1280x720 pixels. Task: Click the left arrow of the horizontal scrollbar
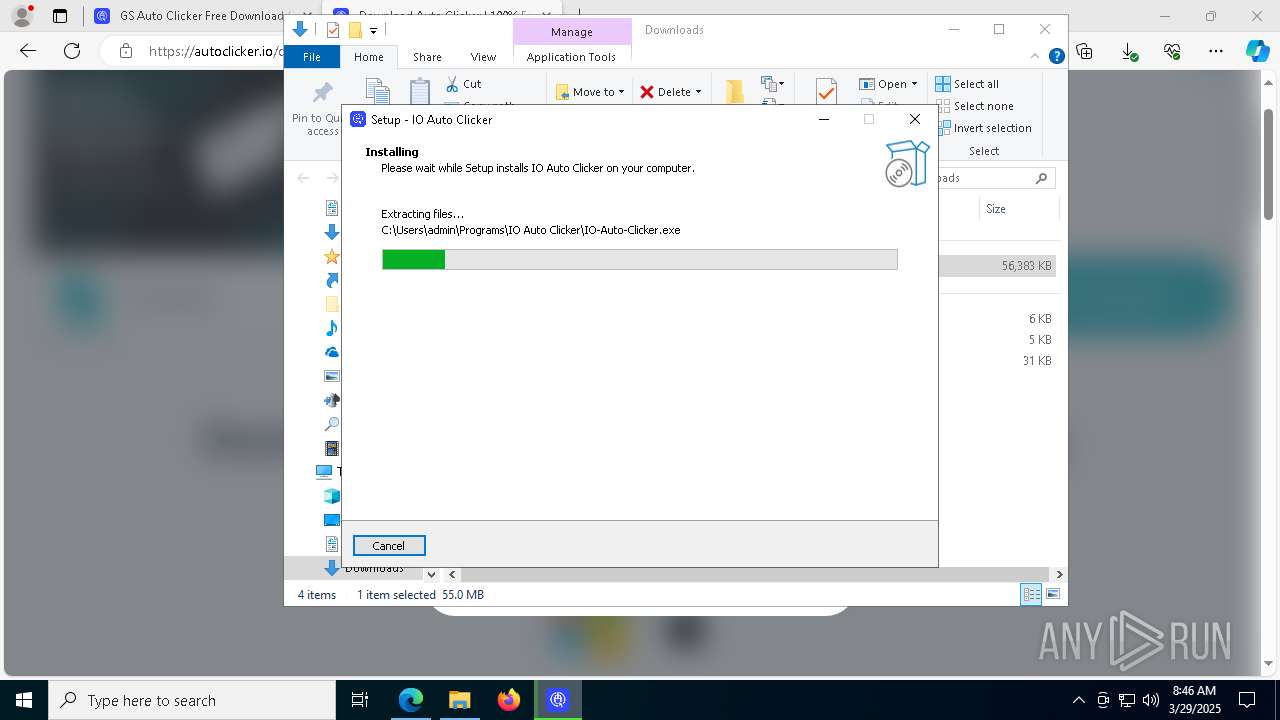(452, 574)
